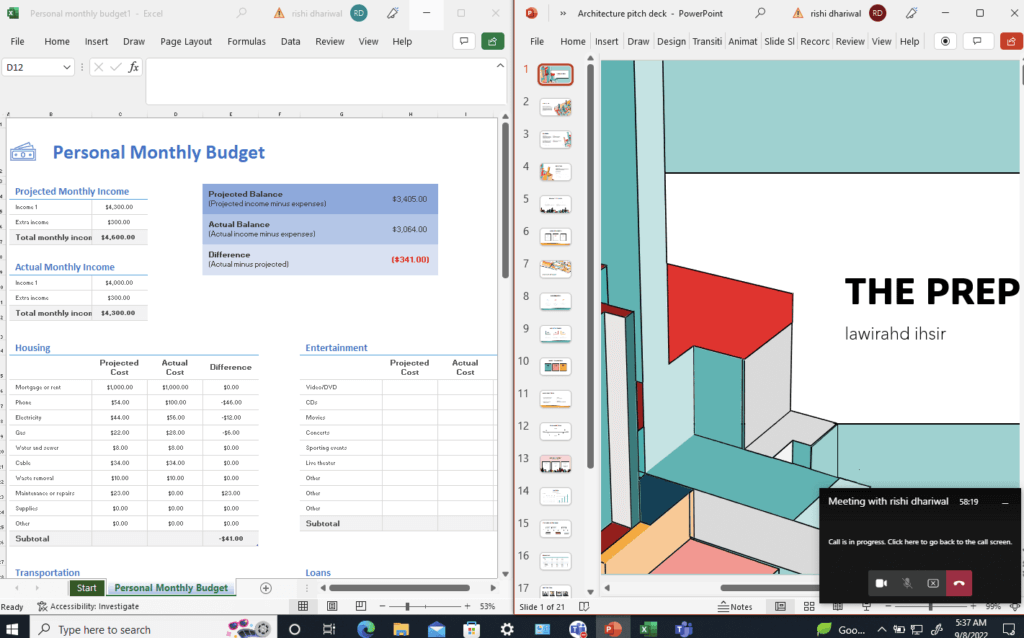Open the Formulas tab in Excel

click(246, 42)
